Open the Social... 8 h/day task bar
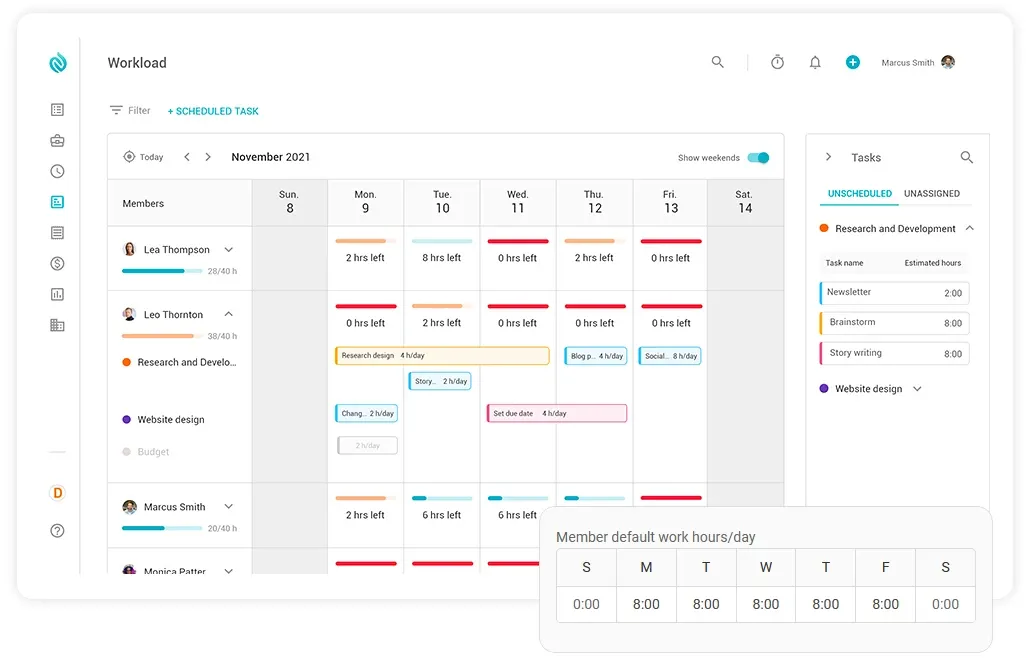 [x=669, y=356]
